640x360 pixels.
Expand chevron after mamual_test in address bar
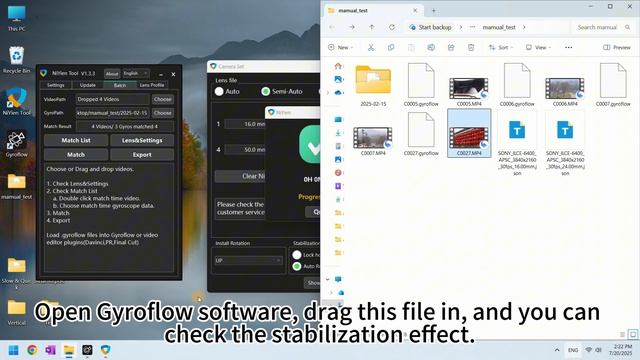tap(524, 27)
